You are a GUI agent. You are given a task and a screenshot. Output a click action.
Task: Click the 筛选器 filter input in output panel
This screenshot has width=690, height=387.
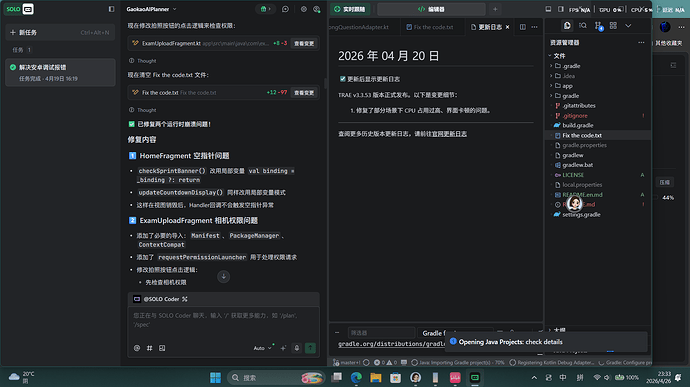pos(381,333)
